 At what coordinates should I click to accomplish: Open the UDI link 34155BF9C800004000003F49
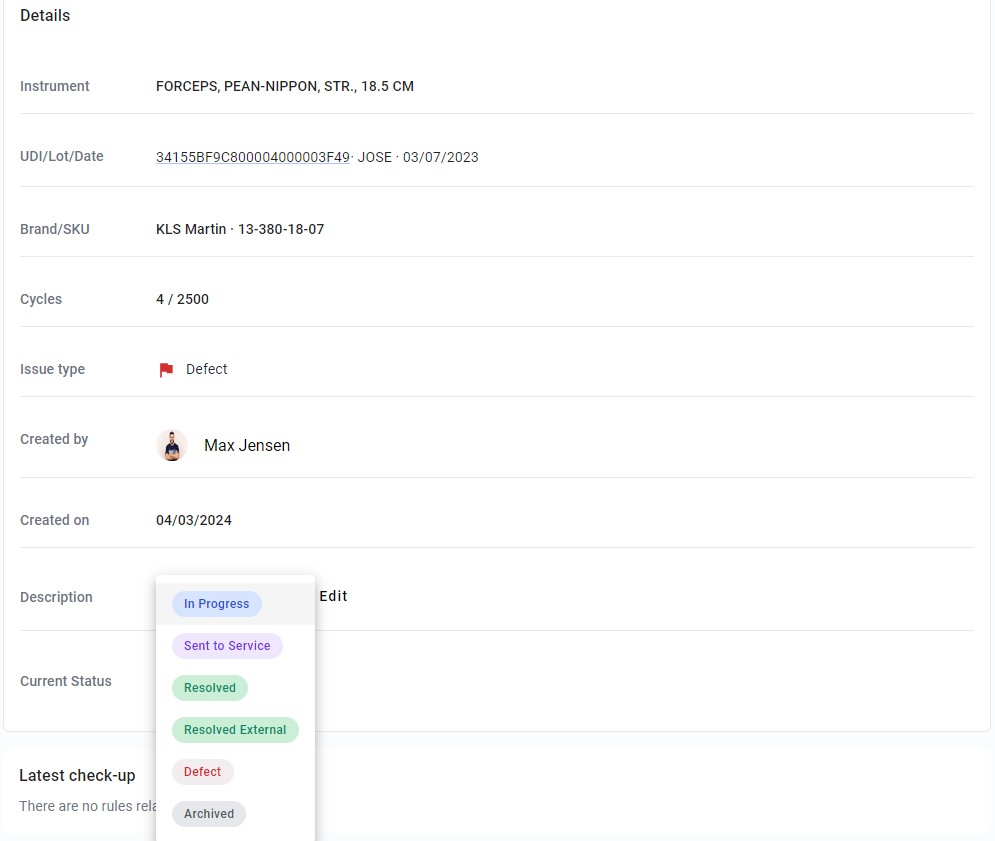[x=253, y=157]
